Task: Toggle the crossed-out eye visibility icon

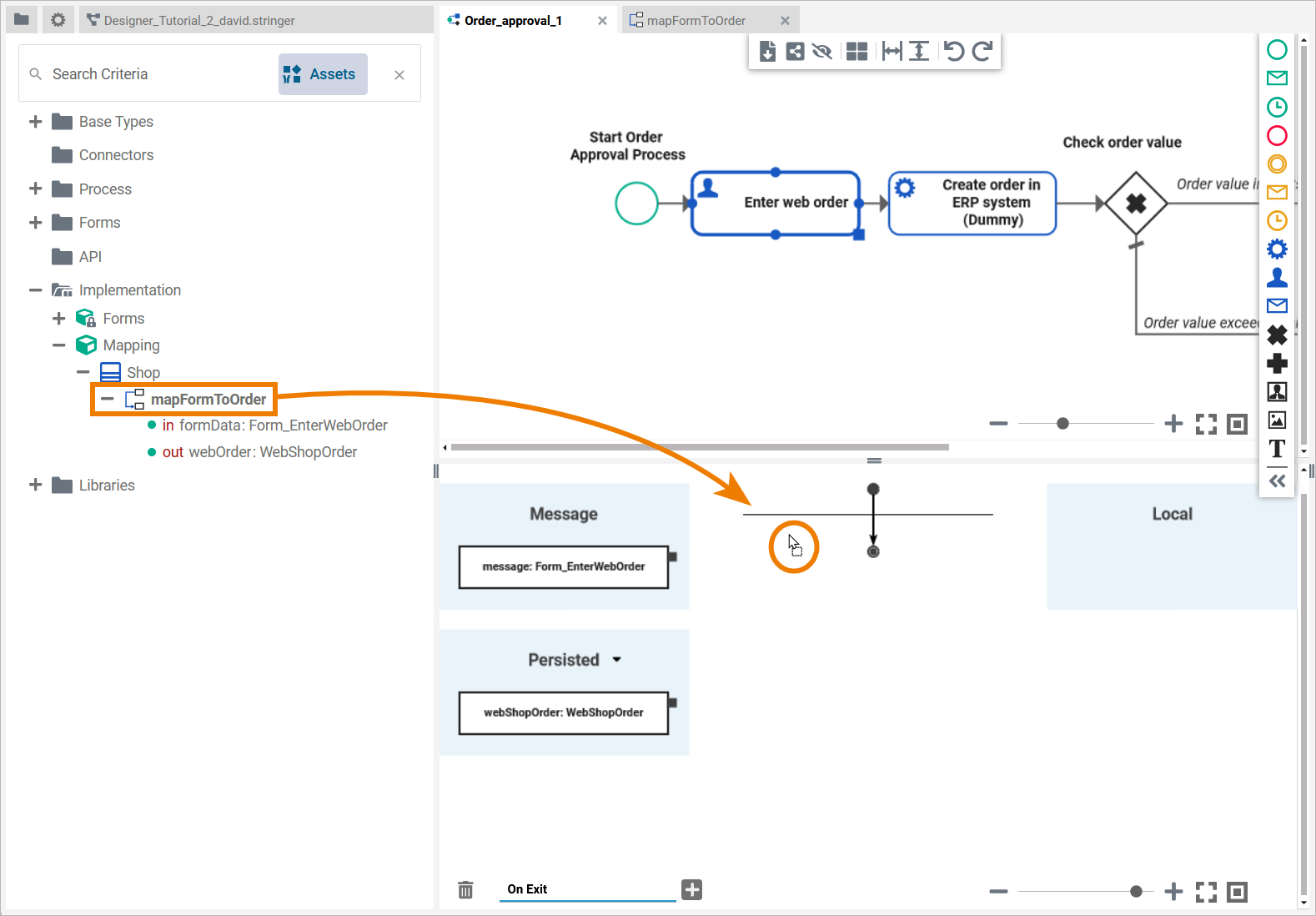Action: point(822,52)
